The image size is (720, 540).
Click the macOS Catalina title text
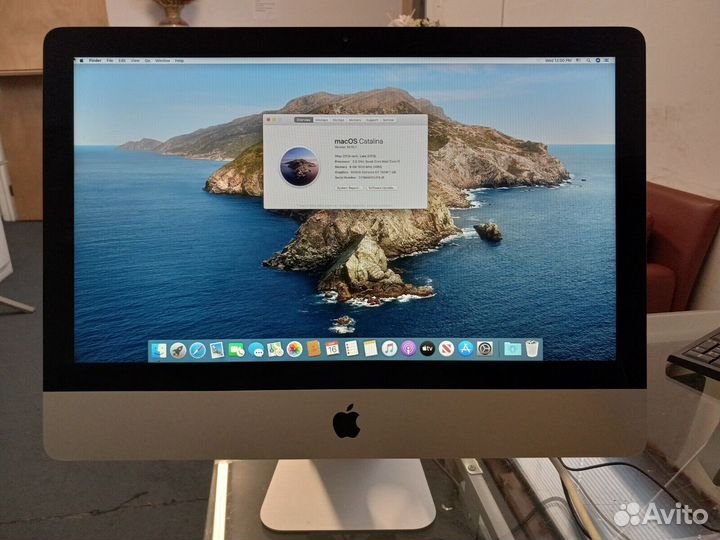[359, 141]
